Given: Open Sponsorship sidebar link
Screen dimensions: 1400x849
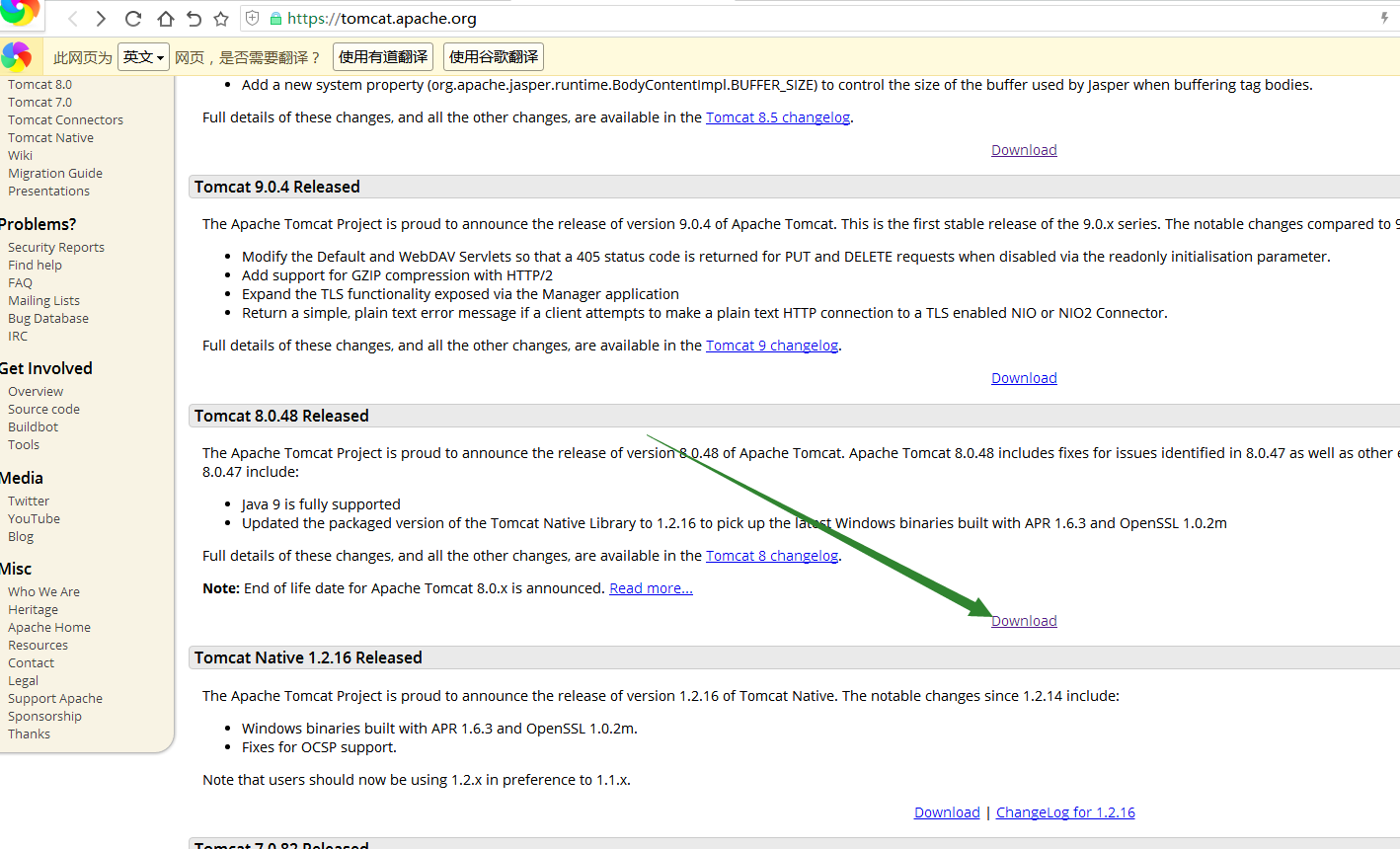Looking at the screenshot, I should (44, 717).
